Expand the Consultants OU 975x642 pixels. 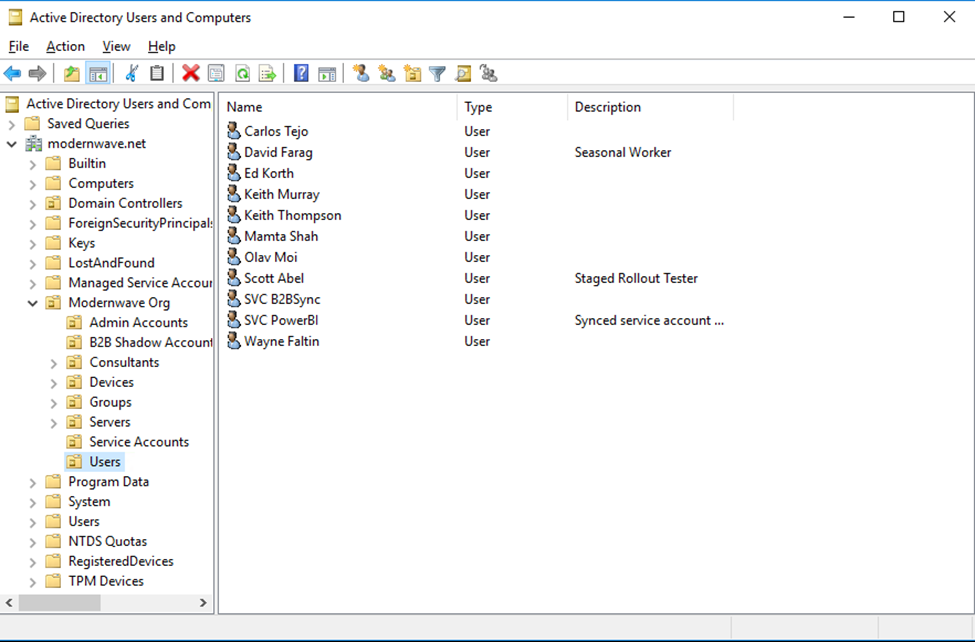[53, 363]
